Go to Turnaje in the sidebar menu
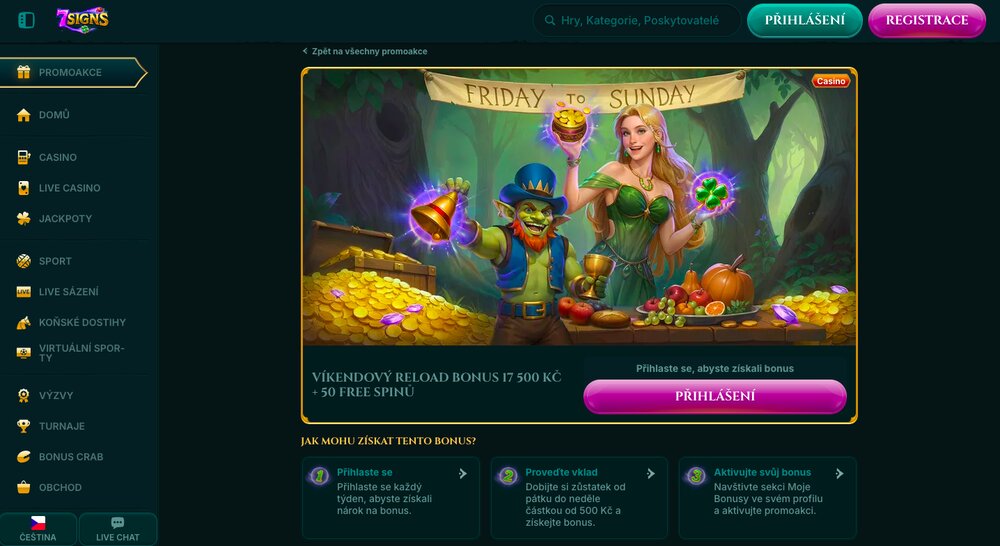Viewport: 1000px width, 546px height. [x=62, y=426]
